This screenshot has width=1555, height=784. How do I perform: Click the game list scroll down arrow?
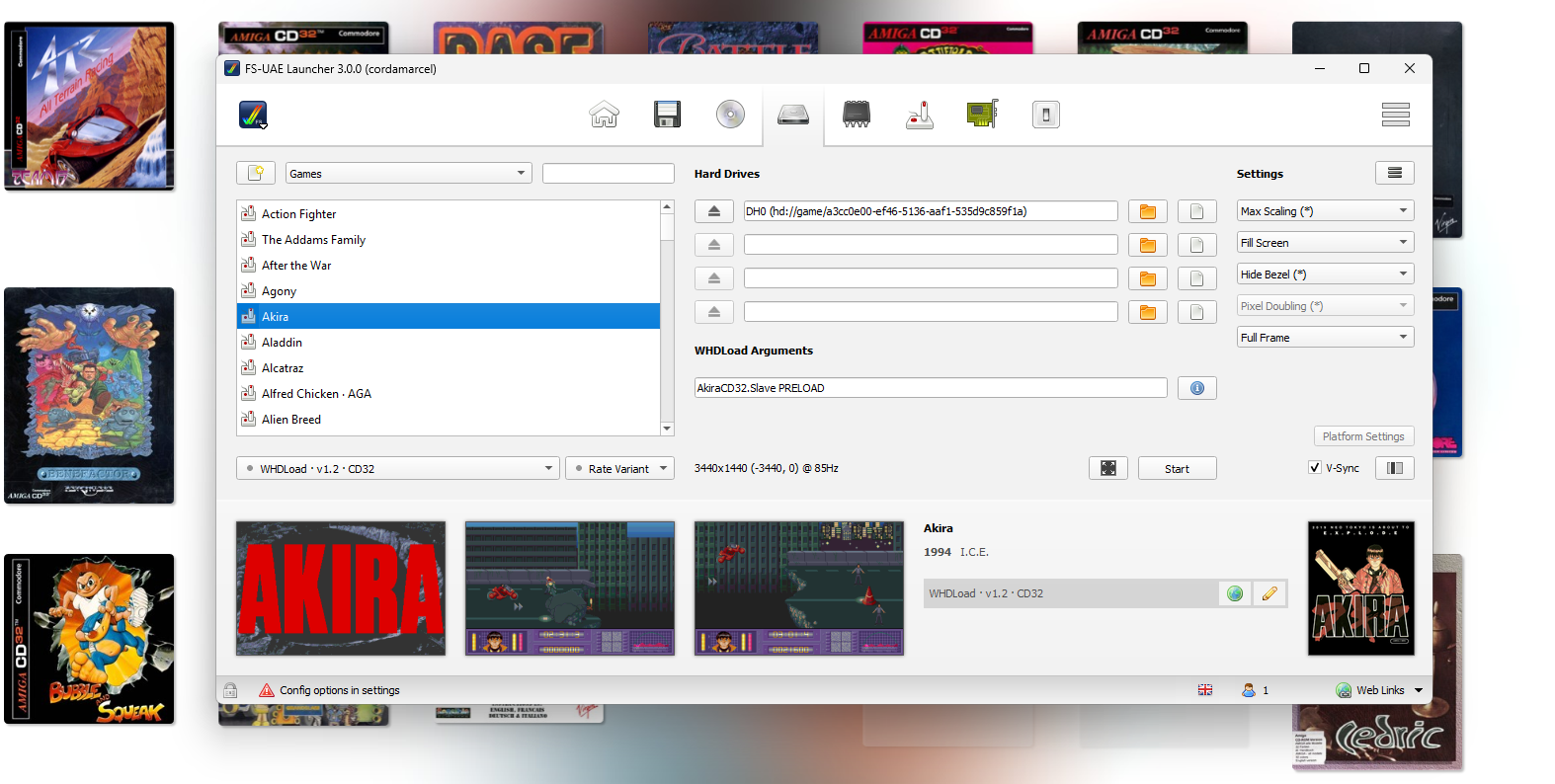coord(667,429)
